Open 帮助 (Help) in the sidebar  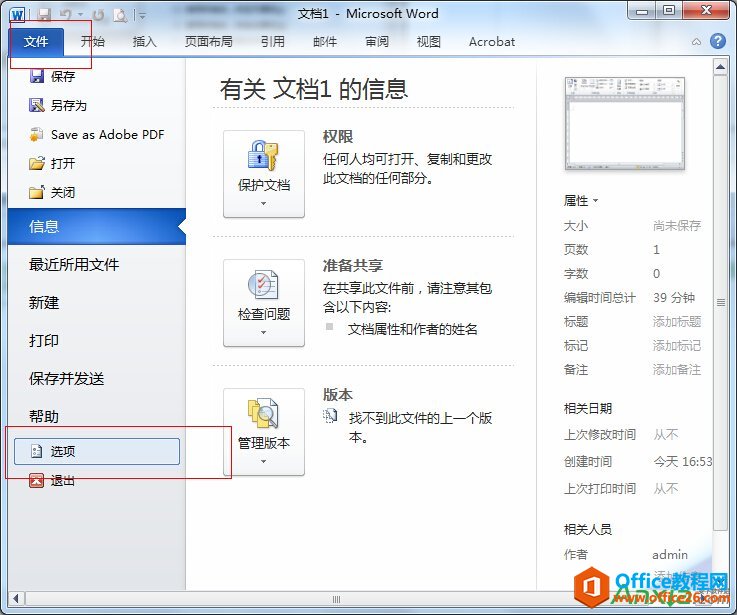point(44,416)
